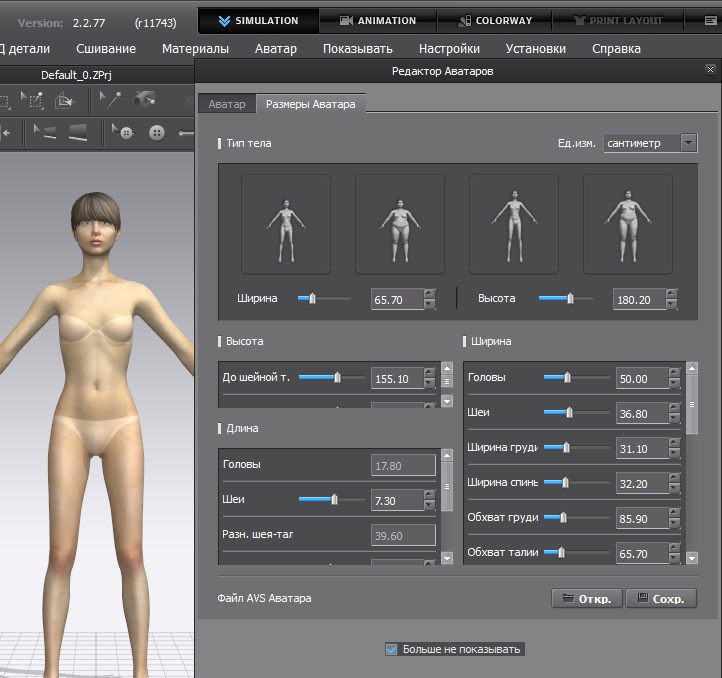
Task: Click the 'Сохр.' save button
Action: pos(661,598)
